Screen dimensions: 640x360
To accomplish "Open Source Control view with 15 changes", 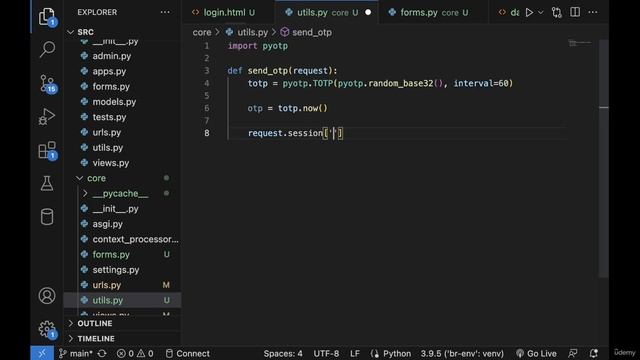I will (x=47, y=84).
